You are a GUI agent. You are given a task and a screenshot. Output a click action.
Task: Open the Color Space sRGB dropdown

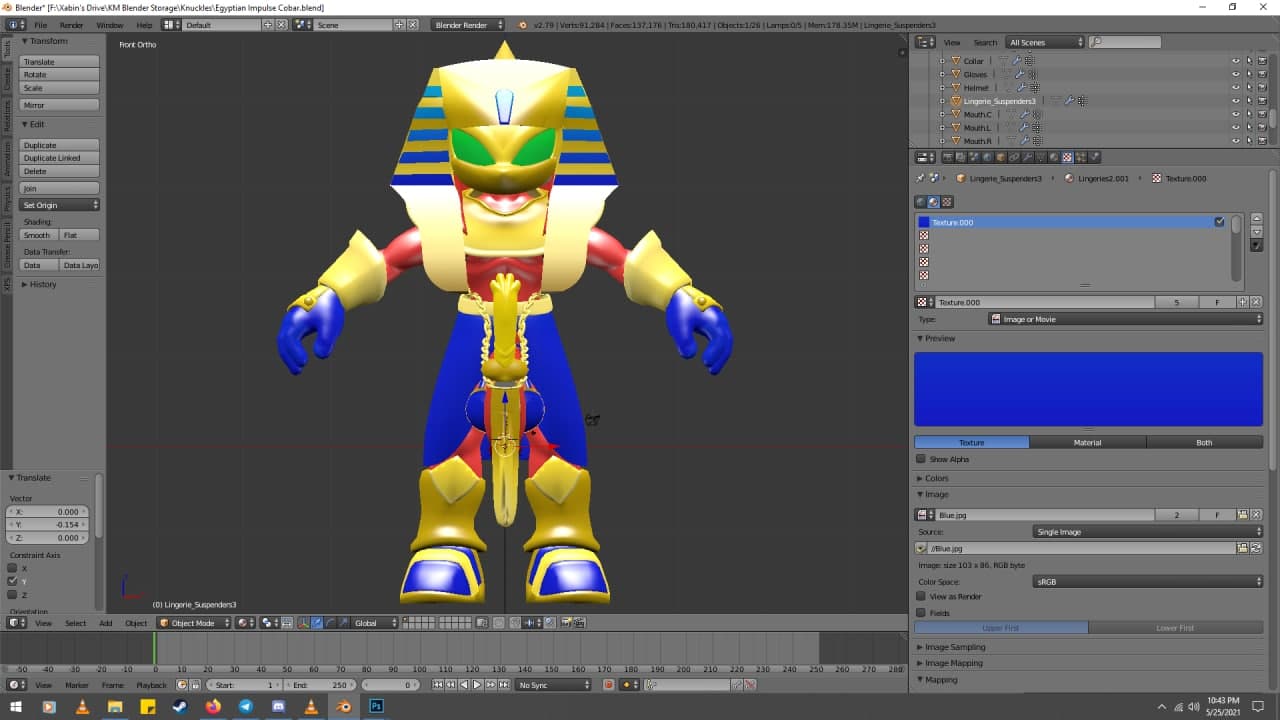click(1147, 581)
